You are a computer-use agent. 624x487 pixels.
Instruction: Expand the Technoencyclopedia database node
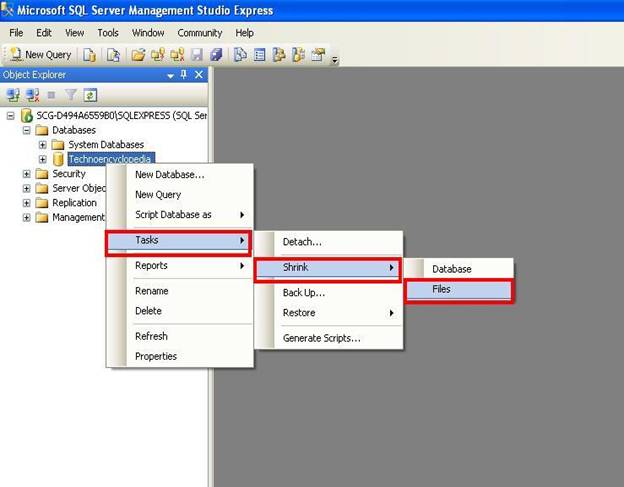point(43,159)
